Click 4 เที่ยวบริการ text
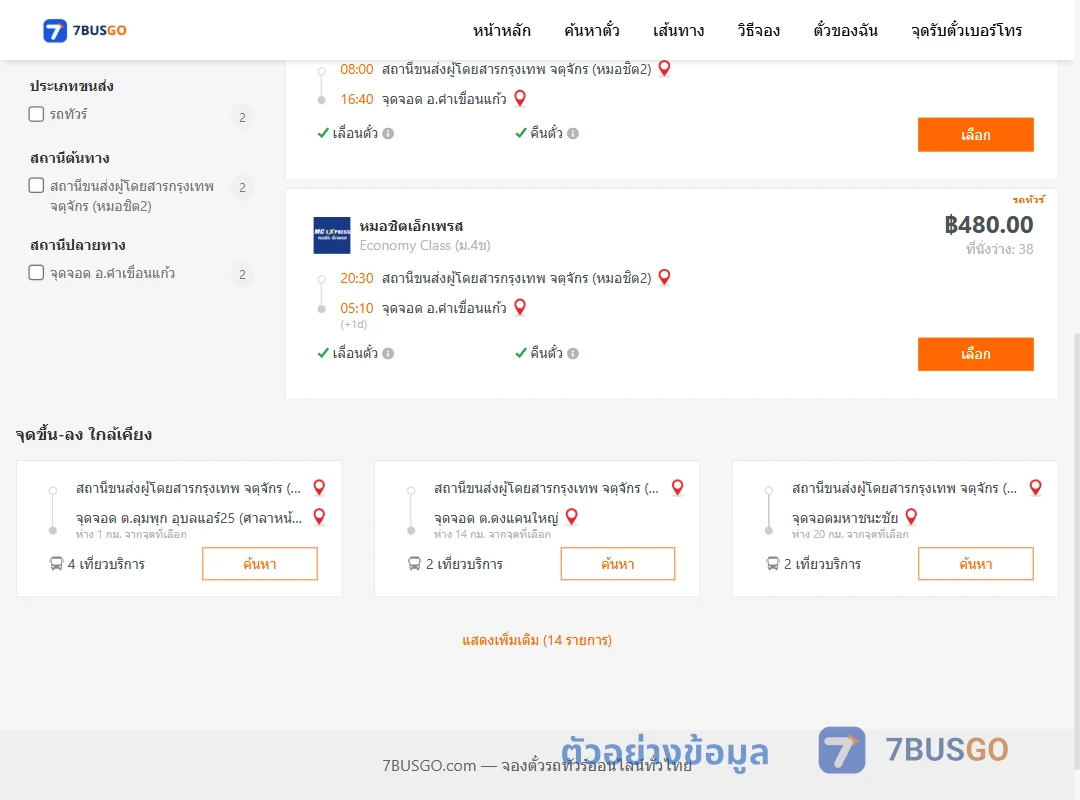Viewport: 1080px width, 800px height. pyautogui.click(x=106, y=564)
